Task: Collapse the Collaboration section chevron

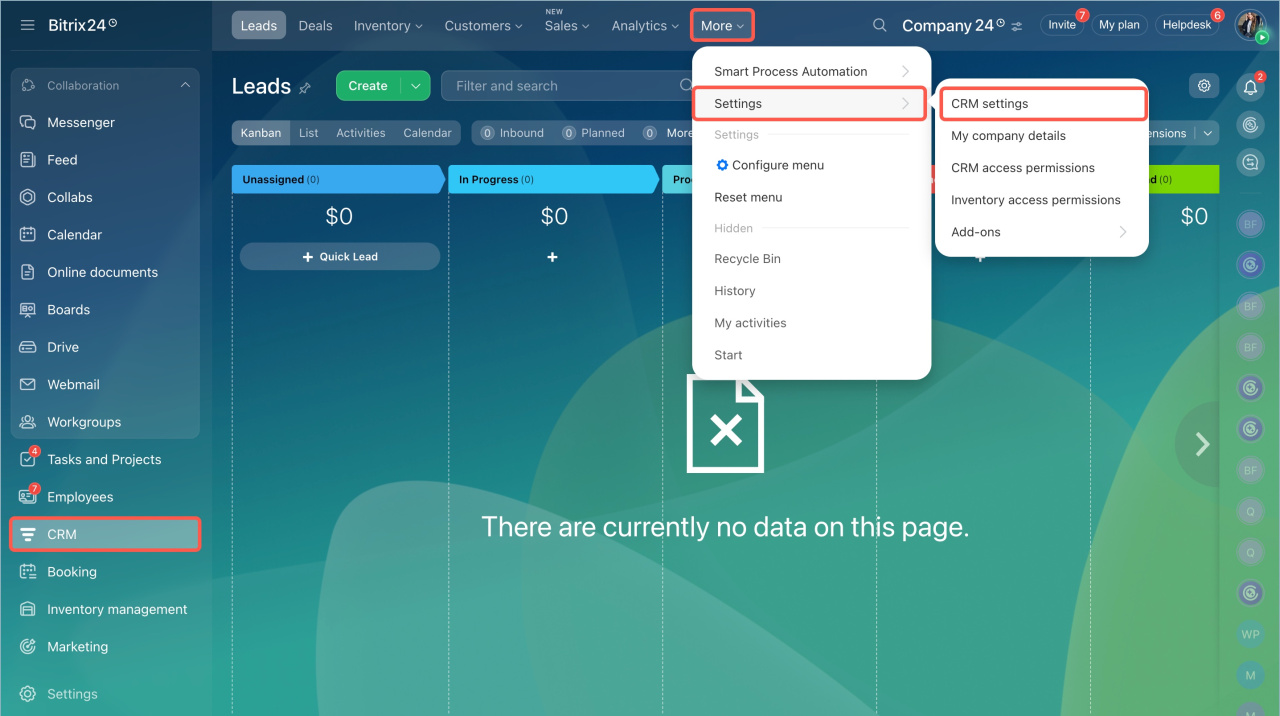Action: pos(185,86)
